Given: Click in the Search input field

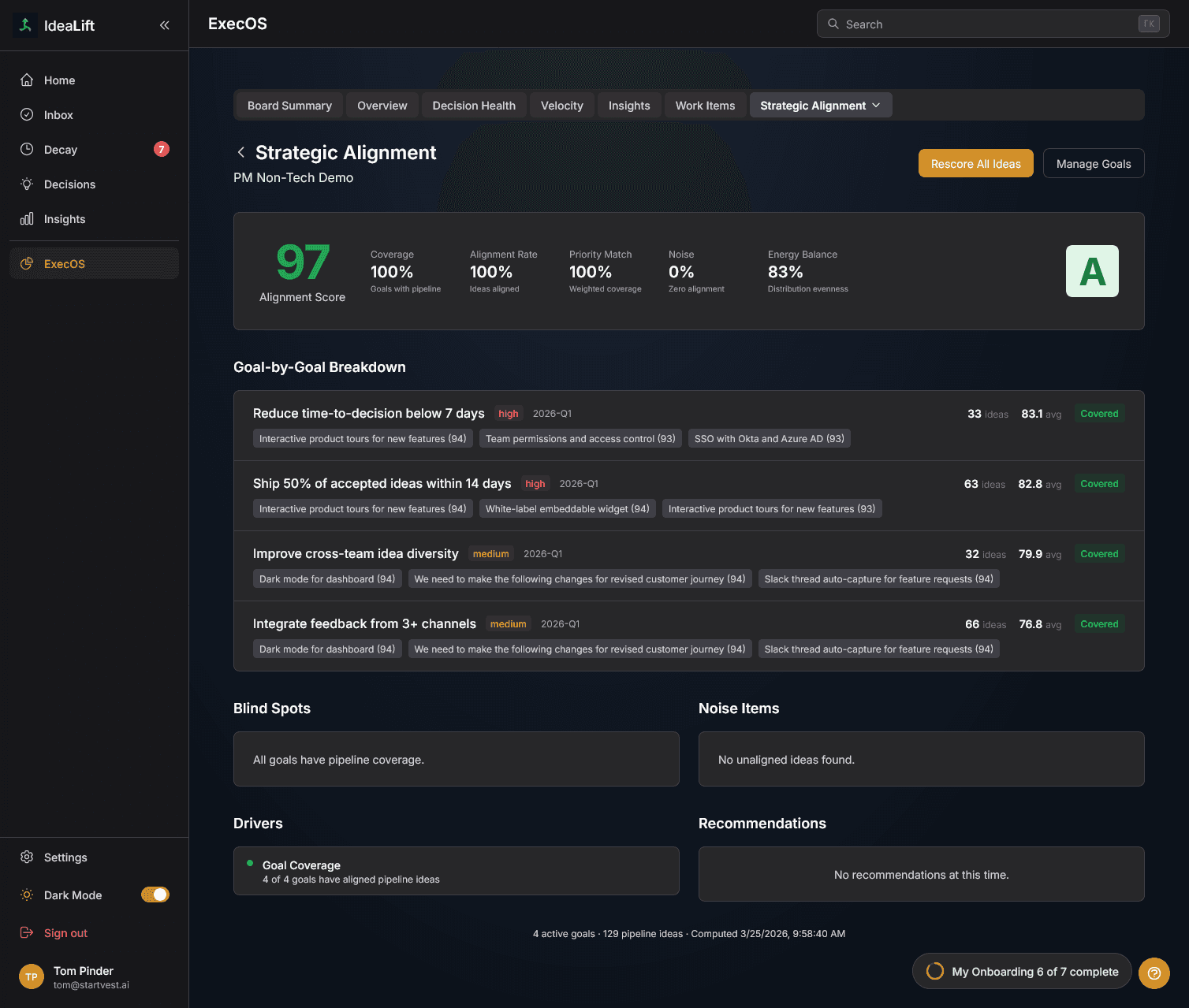Looking at the screenshot, I should coord(993,24).
